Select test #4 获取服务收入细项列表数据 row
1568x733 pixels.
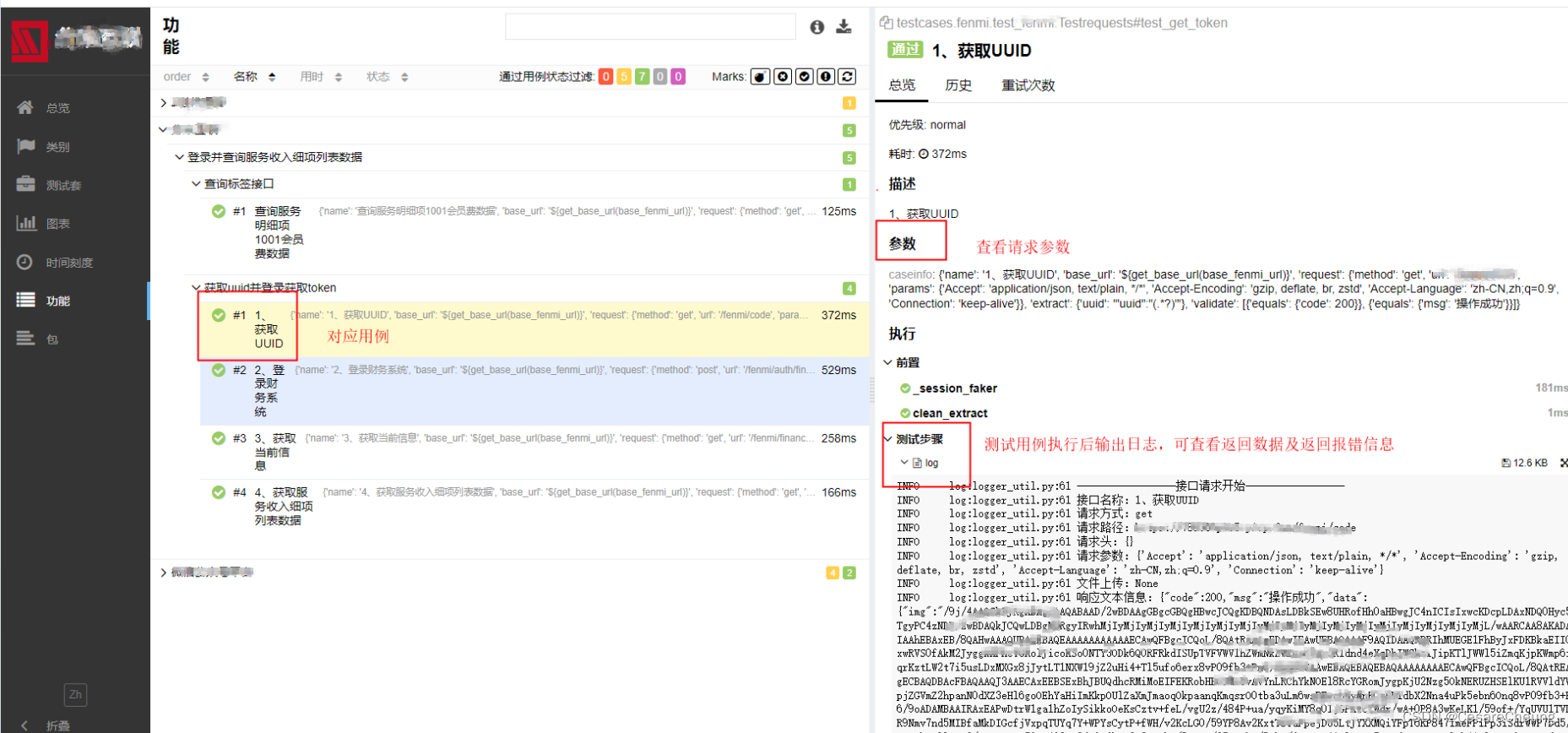(x=534, y=506)
